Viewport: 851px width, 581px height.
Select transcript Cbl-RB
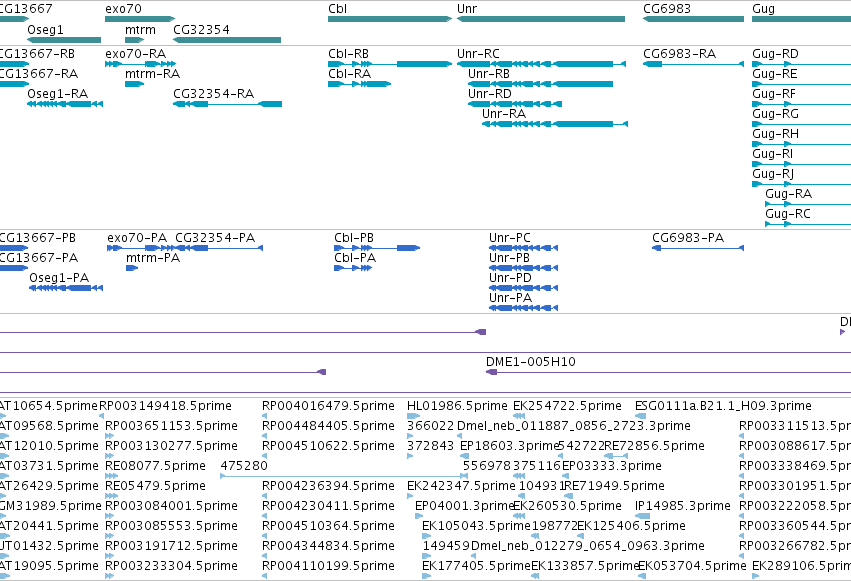390,64
